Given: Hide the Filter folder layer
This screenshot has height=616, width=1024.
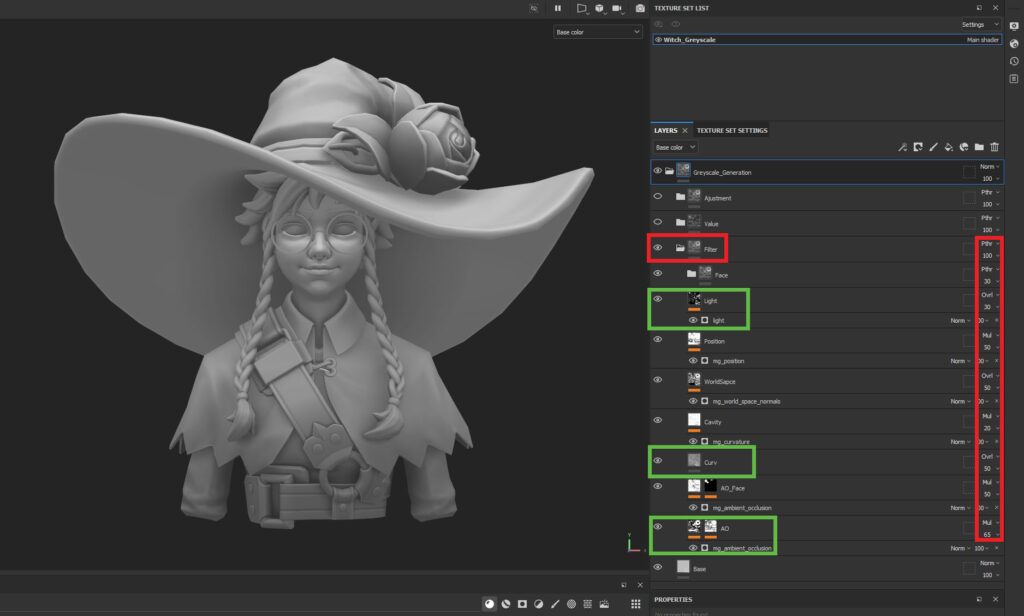Looking at the screenshot, I should (x=658, y=247).
